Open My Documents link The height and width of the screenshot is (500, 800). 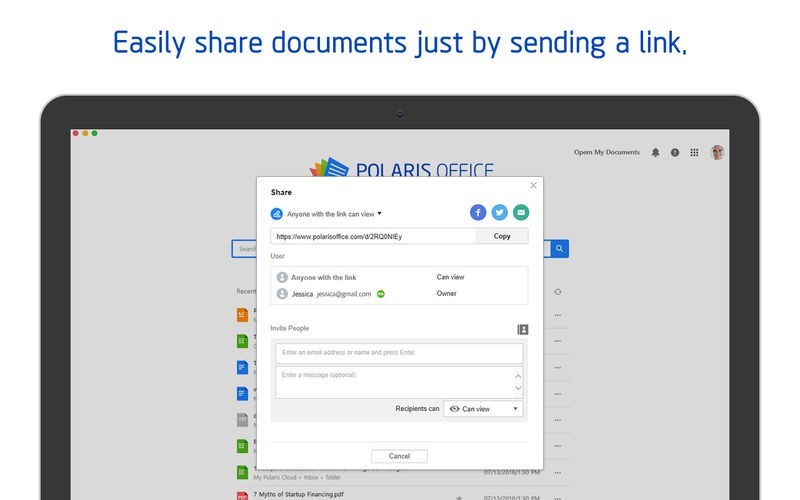click(606, 153)
